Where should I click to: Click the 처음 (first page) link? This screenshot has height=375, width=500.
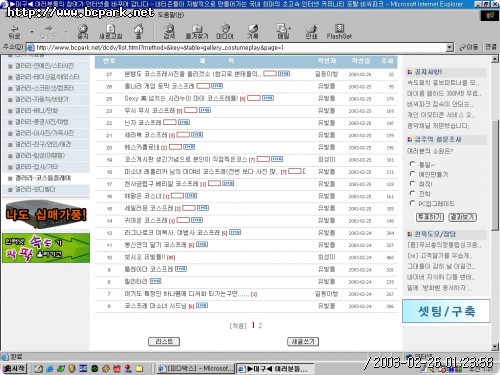238,326
